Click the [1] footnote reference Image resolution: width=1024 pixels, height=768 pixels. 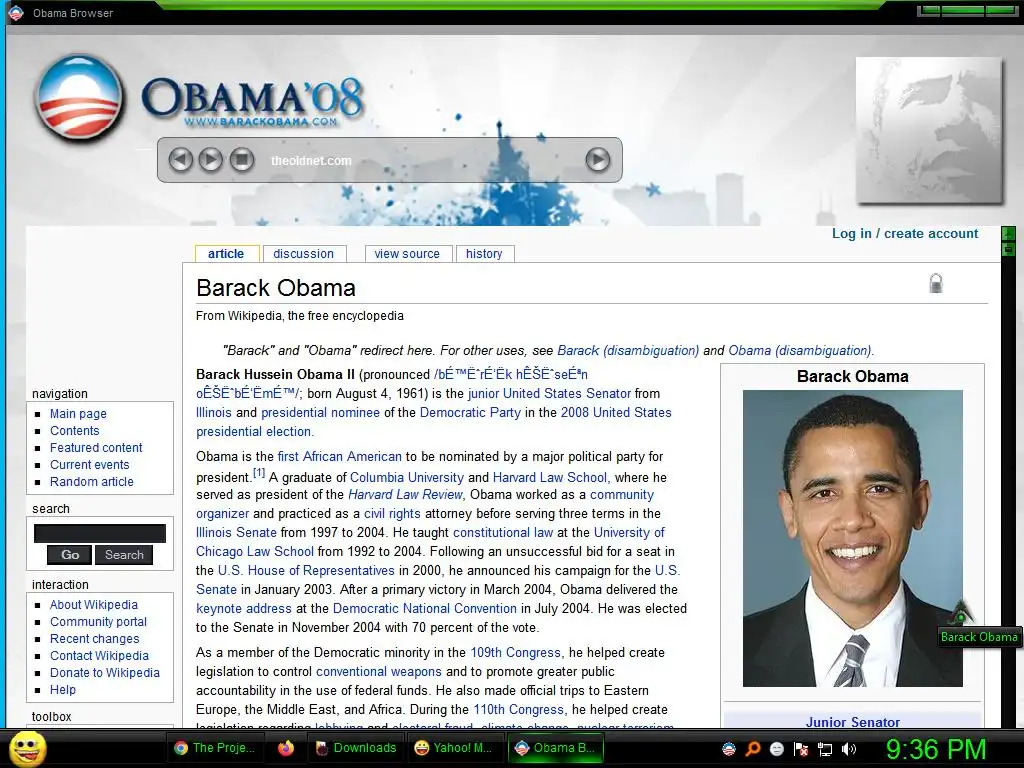click(x=259, y=472)
